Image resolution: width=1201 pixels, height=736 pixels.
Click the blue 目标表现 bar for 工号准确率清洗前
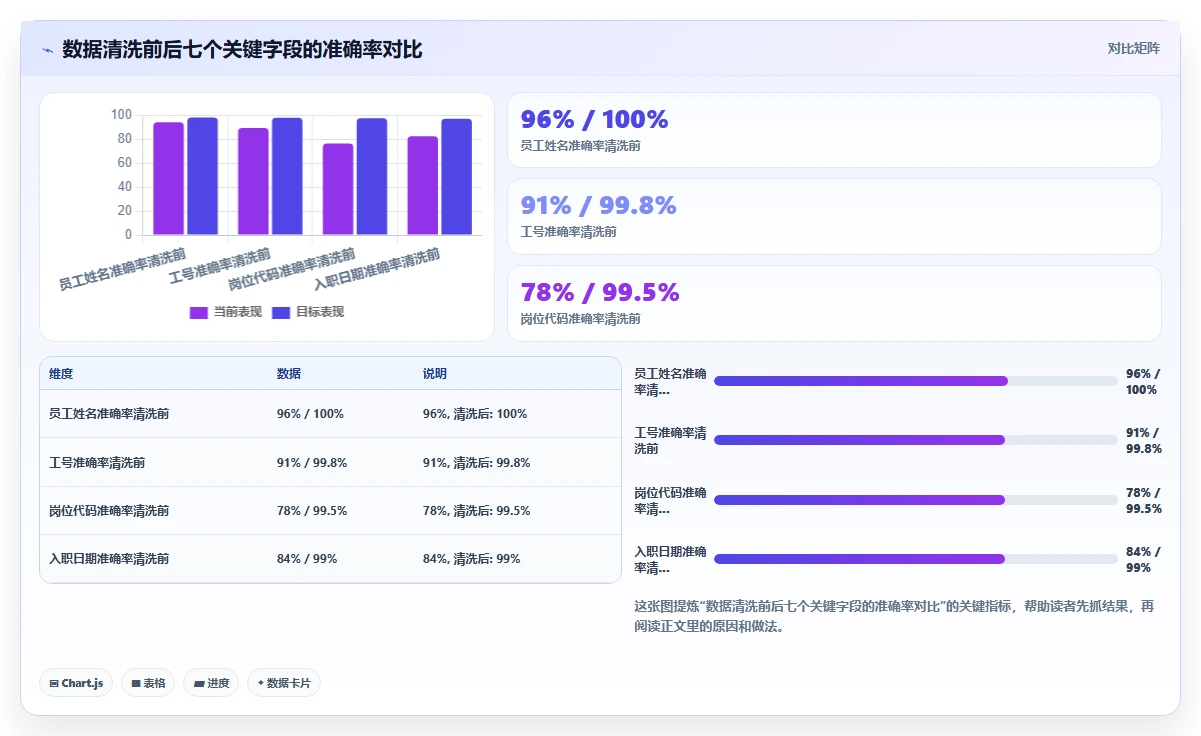[287, 177]
